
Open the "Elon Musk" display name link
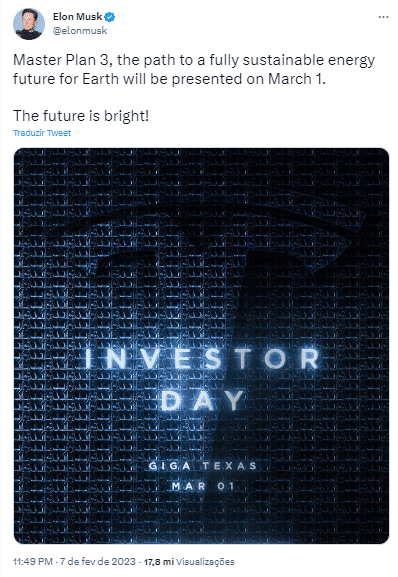pos(78,17)
